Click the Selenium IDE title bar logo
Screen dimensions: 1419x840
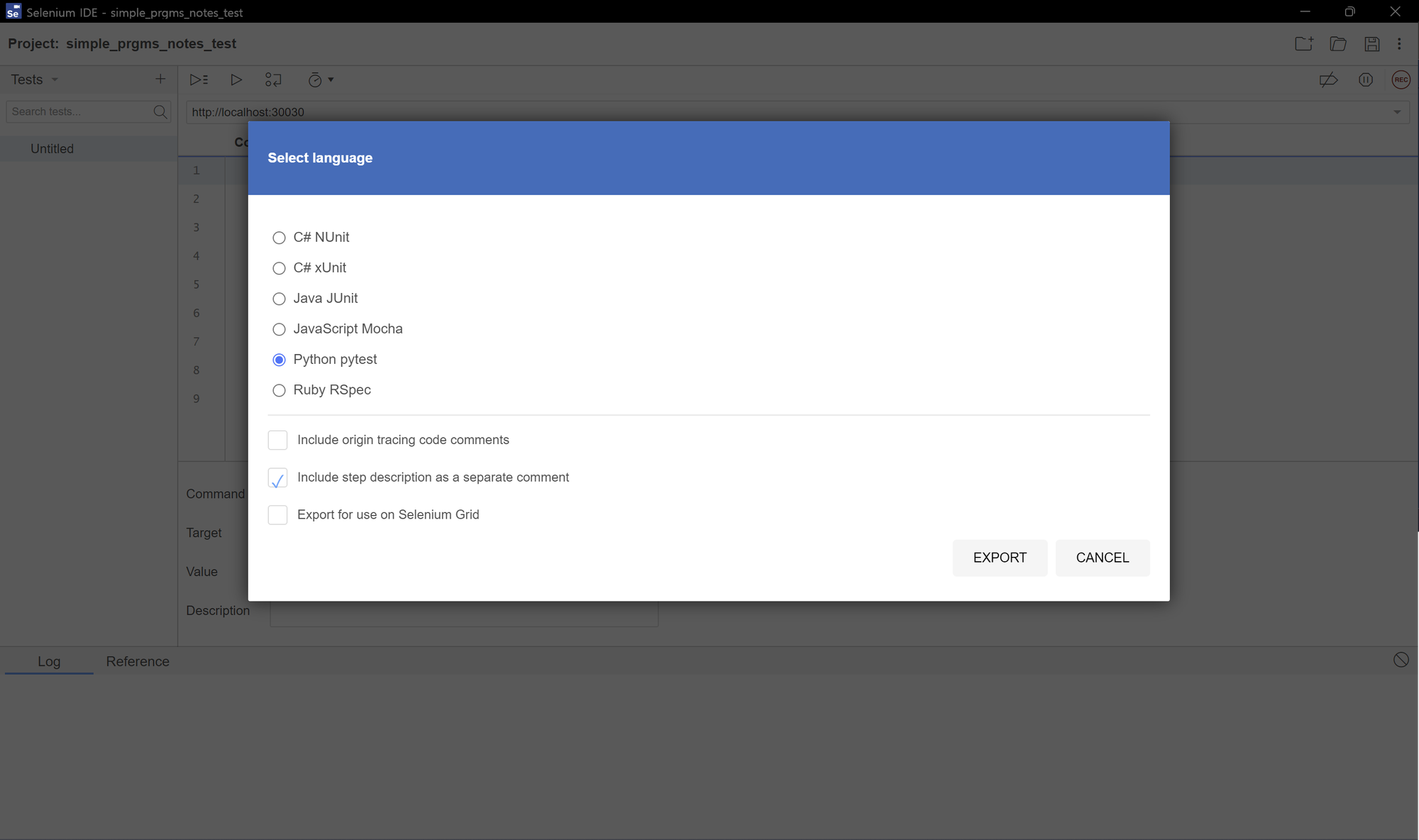tap(13, 11)
